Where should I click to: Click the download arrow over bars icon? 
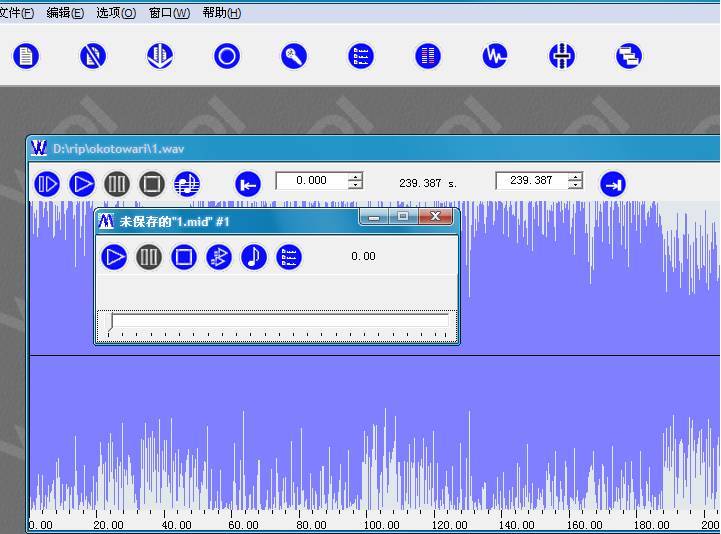160,56
